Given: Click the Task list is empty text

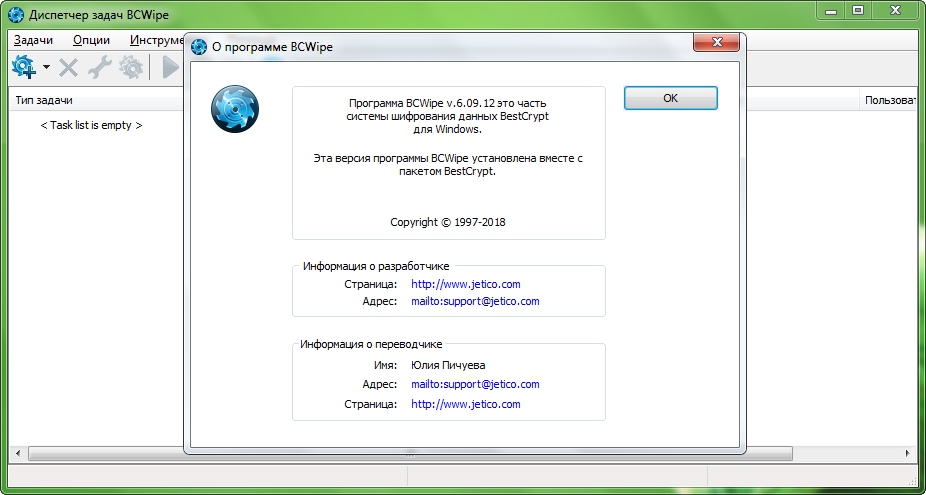Looking at the screenshot, I should pos(91,126).
